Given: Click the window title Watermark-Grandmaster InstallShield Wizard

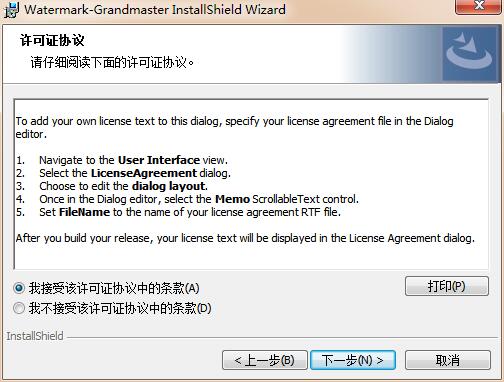Looking at the screenshot, I should click(x=155, y=9).
